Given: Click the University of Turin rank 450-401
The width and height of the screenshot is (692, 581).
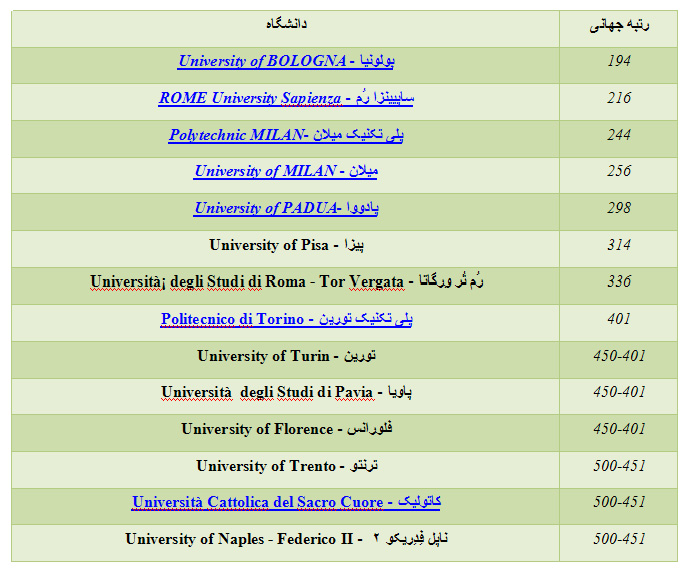Looking at the screenshot, I should (619, 356).
